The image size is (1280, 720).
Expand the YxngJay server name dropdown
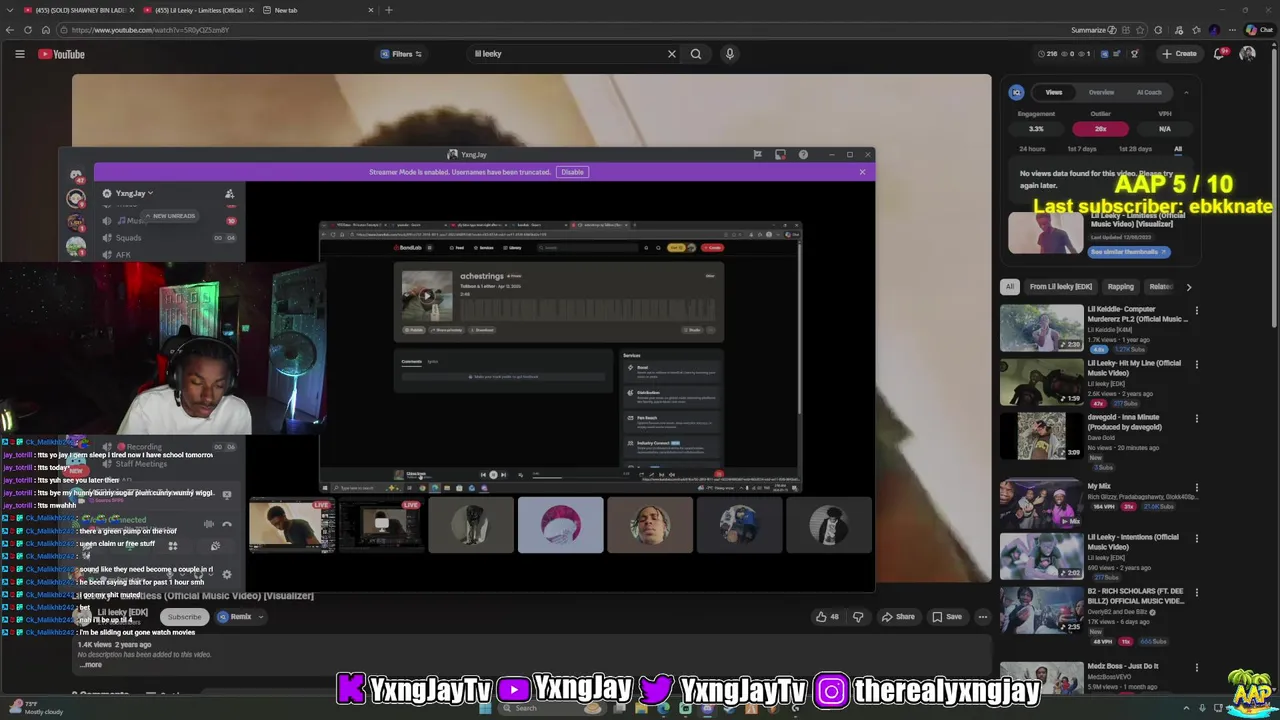(x=134, y=193)
